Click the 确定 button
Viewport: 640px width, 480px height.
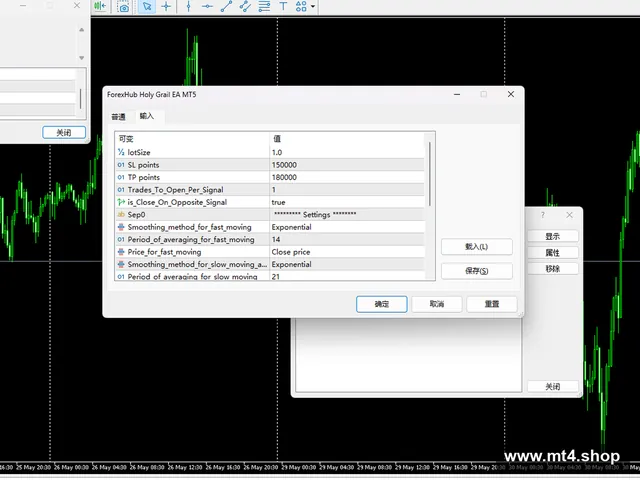[382, 304]
